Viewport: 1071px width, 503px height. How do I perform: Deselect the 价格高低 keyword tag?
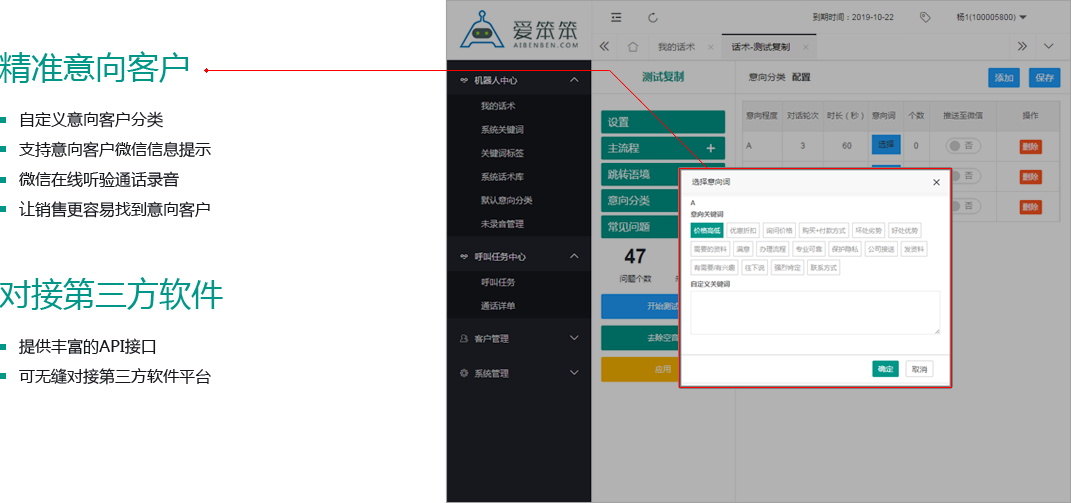click(x=706, y=230)
